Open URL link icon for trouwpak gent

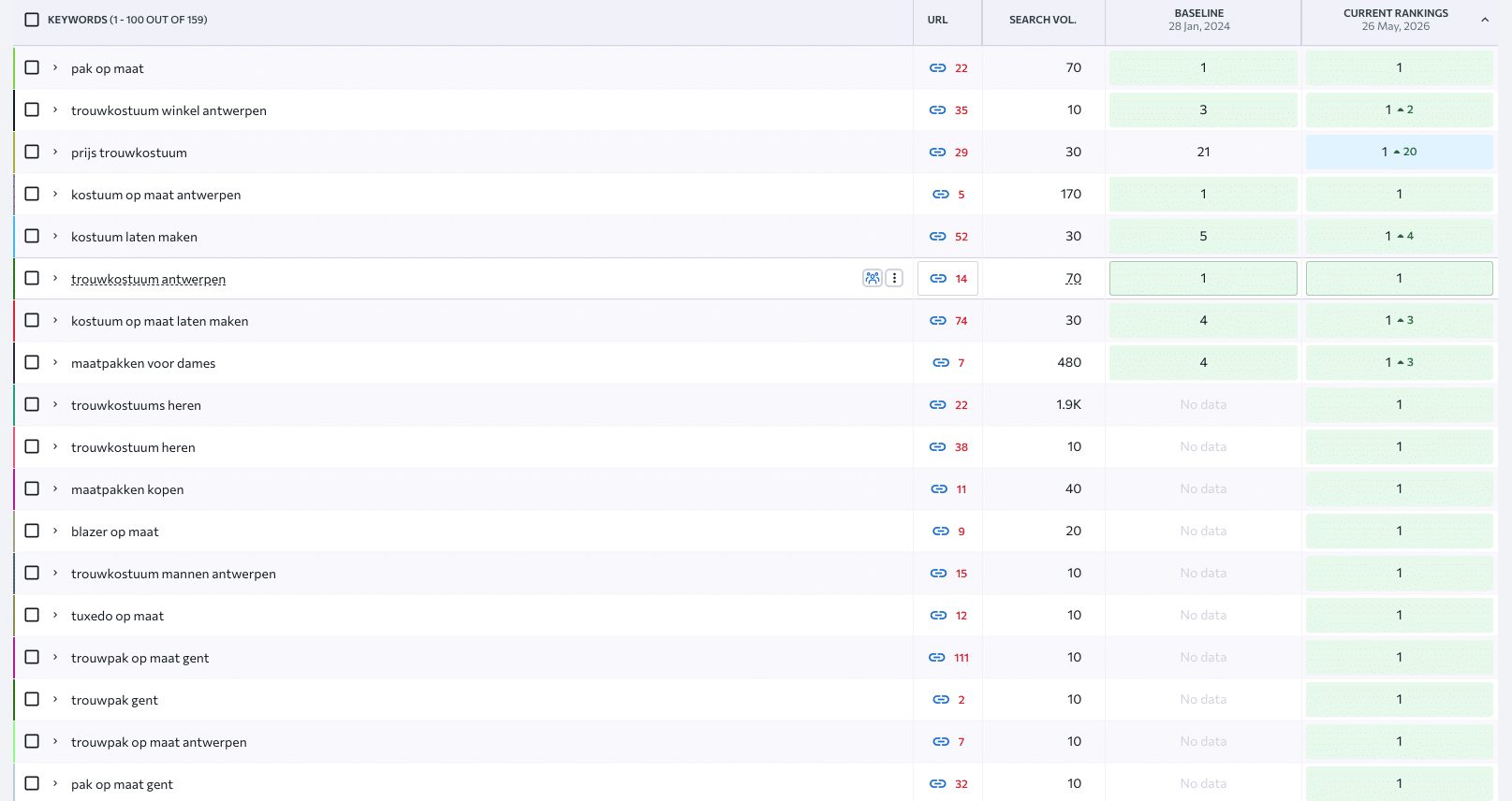click(x=941, y=700)
